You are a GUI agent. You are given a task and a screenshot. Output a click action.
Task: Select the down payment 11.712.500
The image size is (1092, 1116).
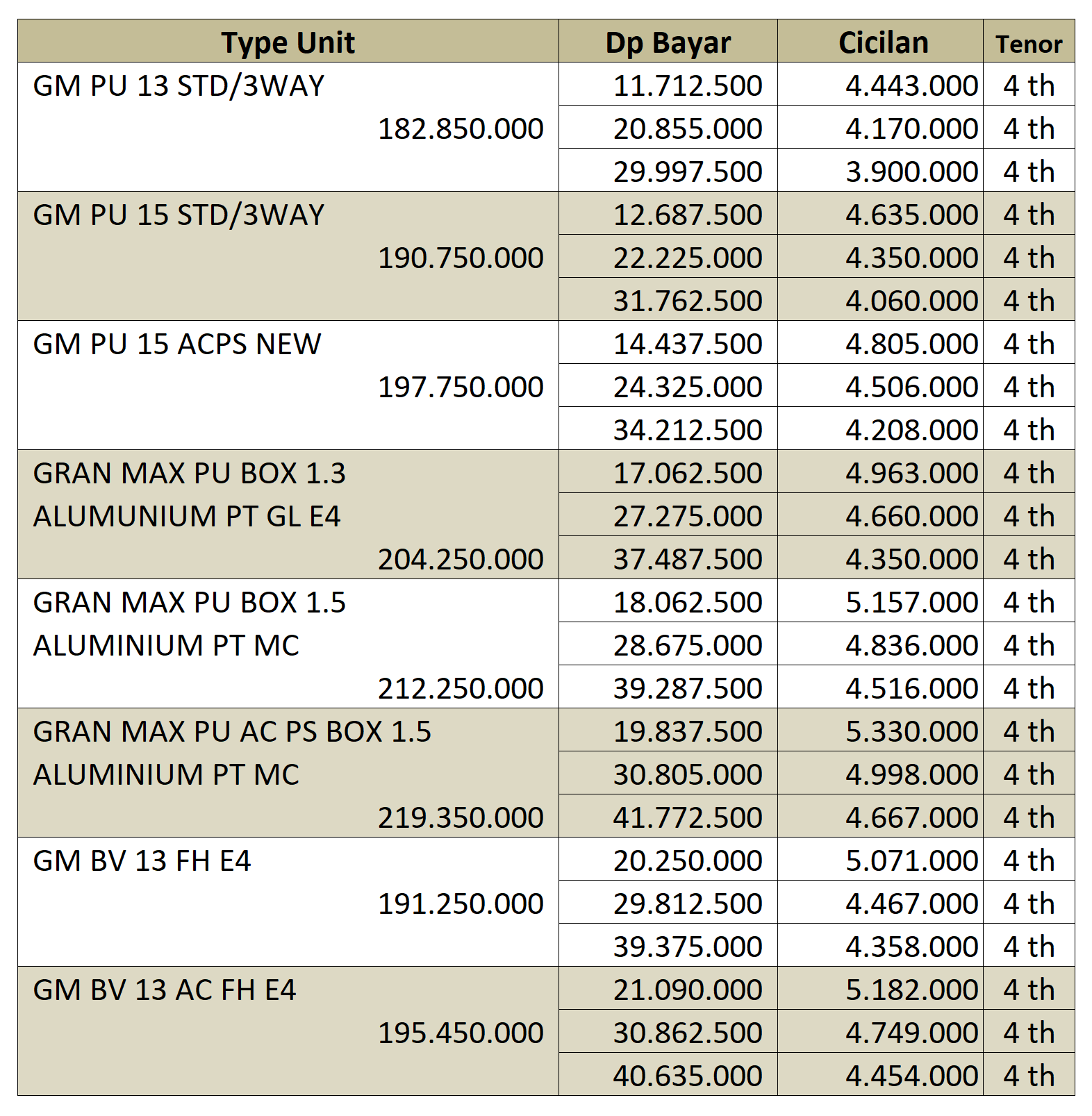click(x=688, y=86)
